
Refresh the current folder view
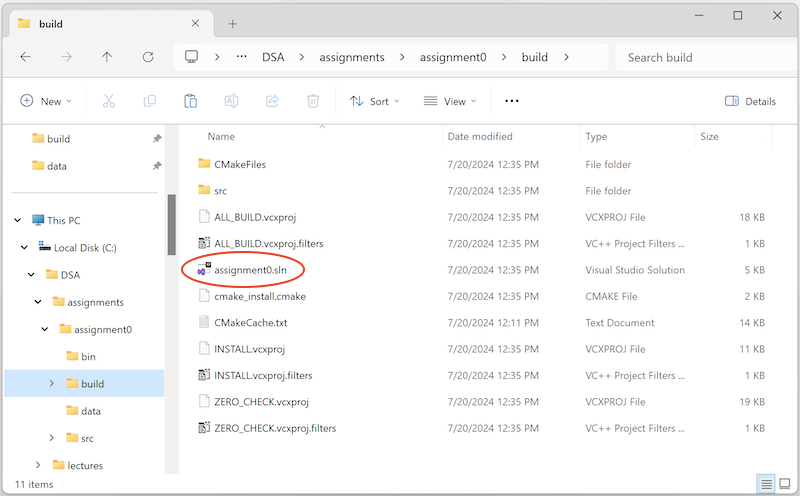(148, 57)
